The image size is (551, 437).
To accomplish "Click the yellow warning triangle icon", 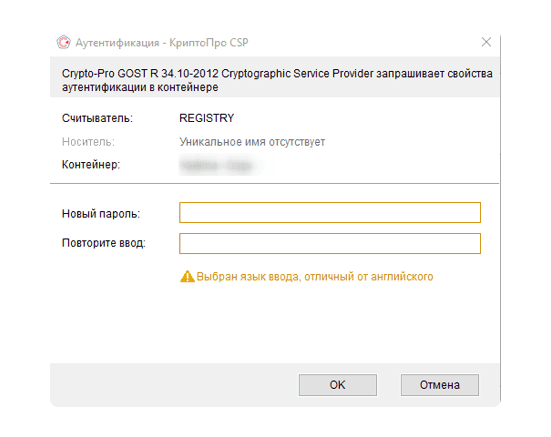I will [x=187, y=277].
